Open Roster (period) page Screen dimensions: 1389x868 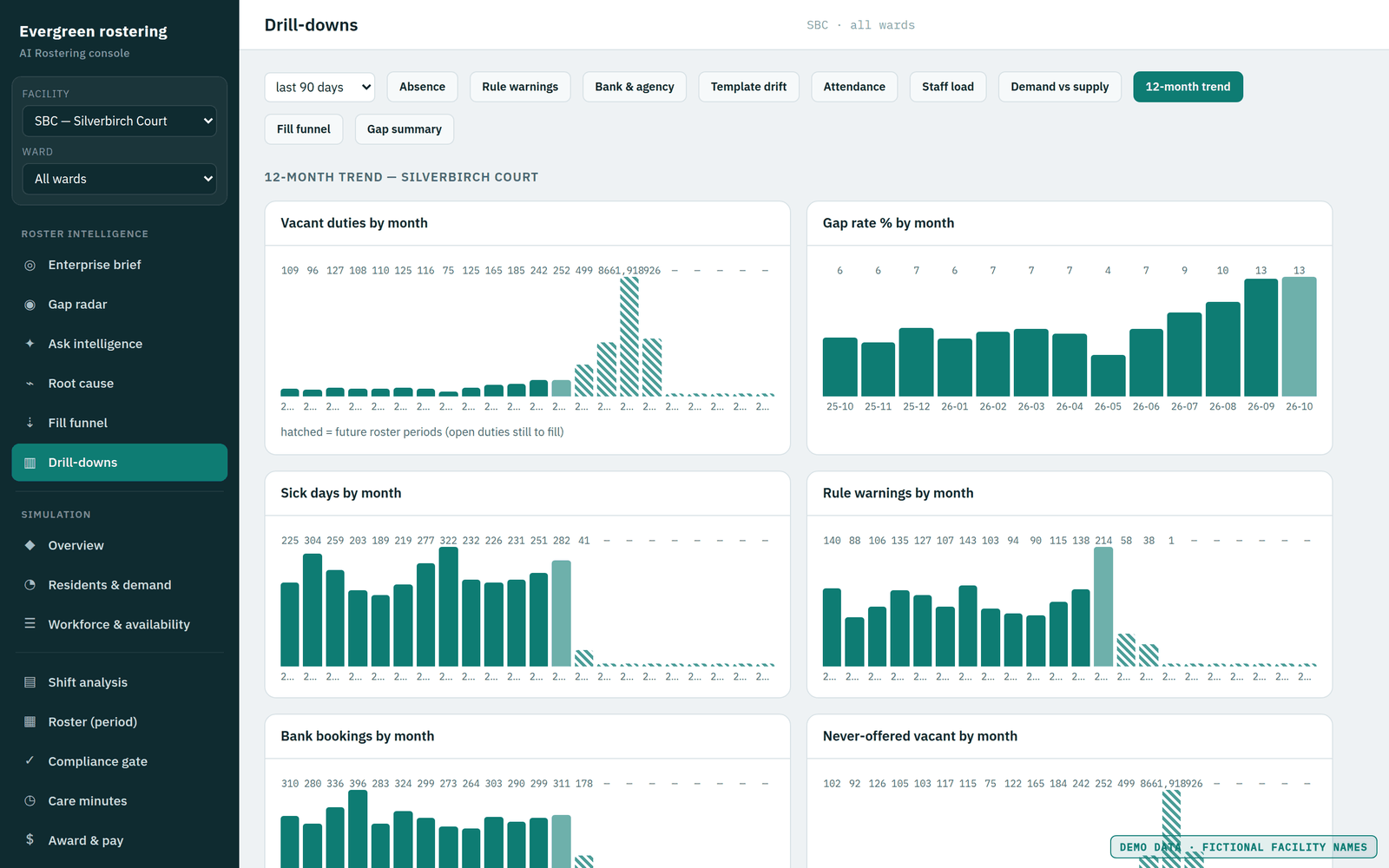click(120, 722)
